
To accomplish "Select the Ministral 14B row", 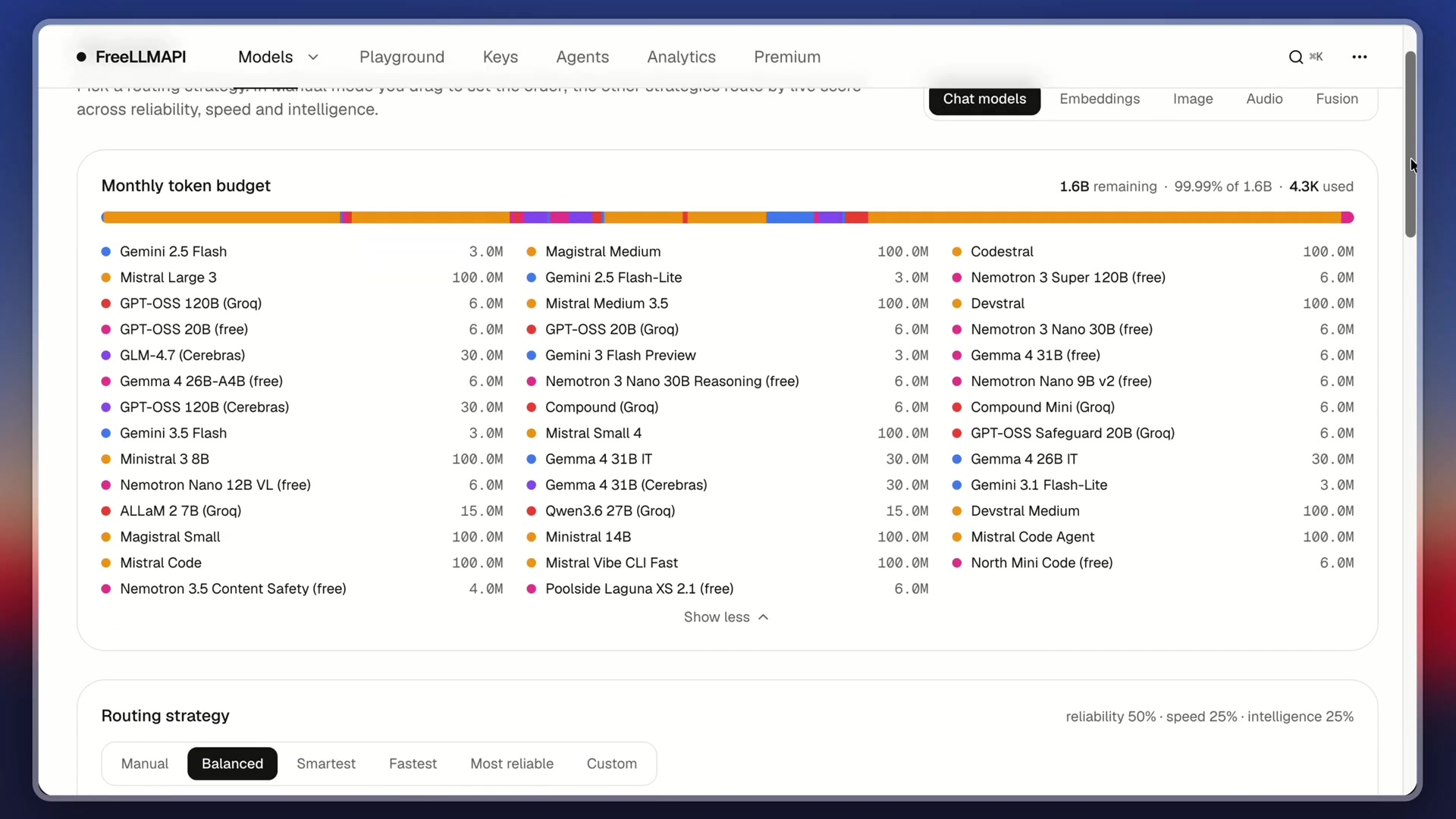I will (x=727, y=537).
